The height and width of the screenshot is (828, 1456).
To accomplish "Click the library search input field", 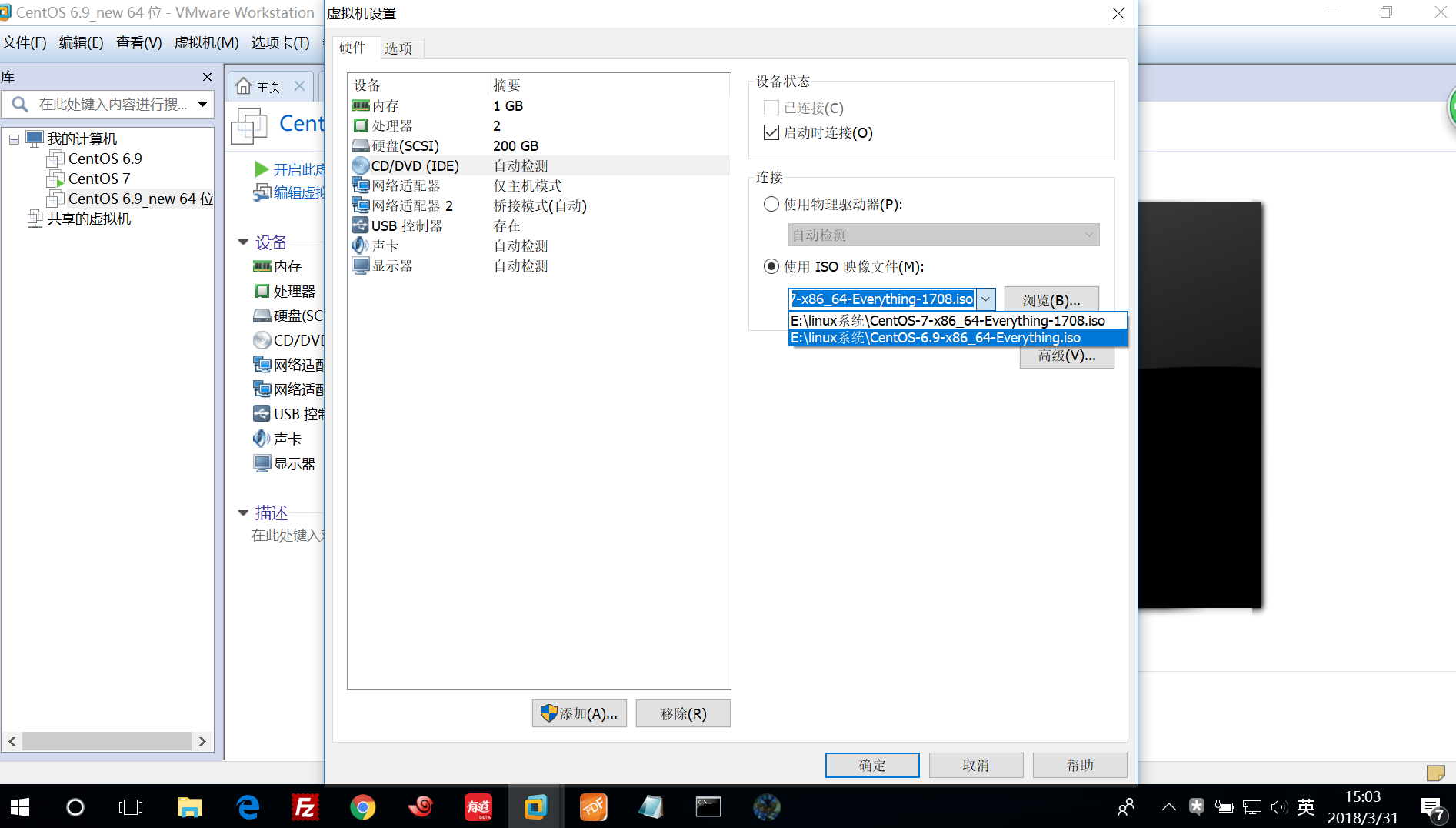I will 112,104.
